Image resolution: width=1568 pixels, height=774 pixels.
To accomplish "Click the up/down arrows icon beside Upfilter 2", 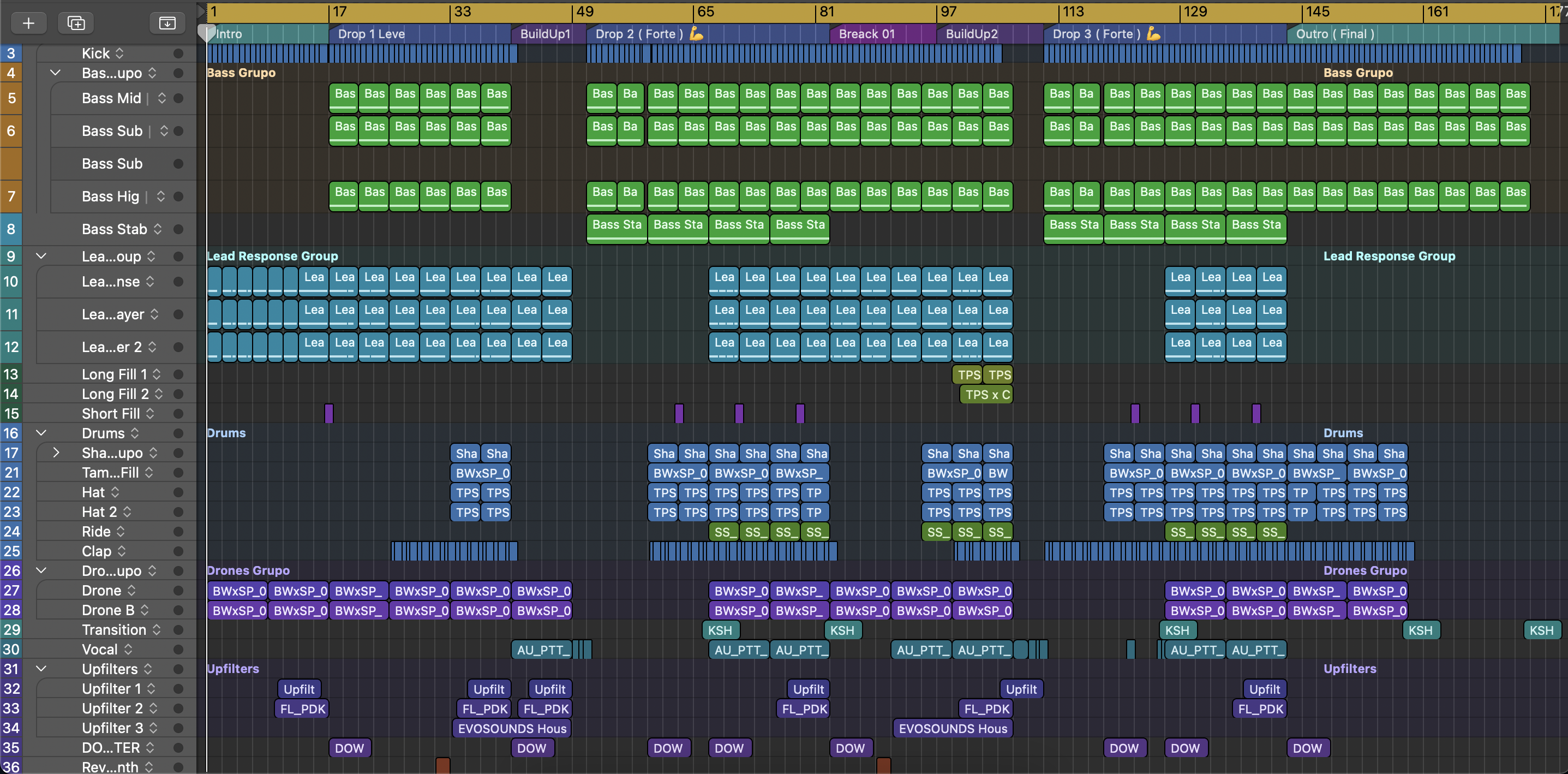I will (153, 708).
